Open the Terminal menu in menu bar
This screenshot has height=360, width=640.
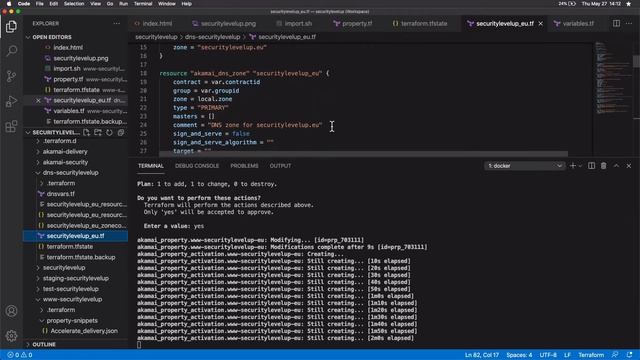[x=143, y=4]
